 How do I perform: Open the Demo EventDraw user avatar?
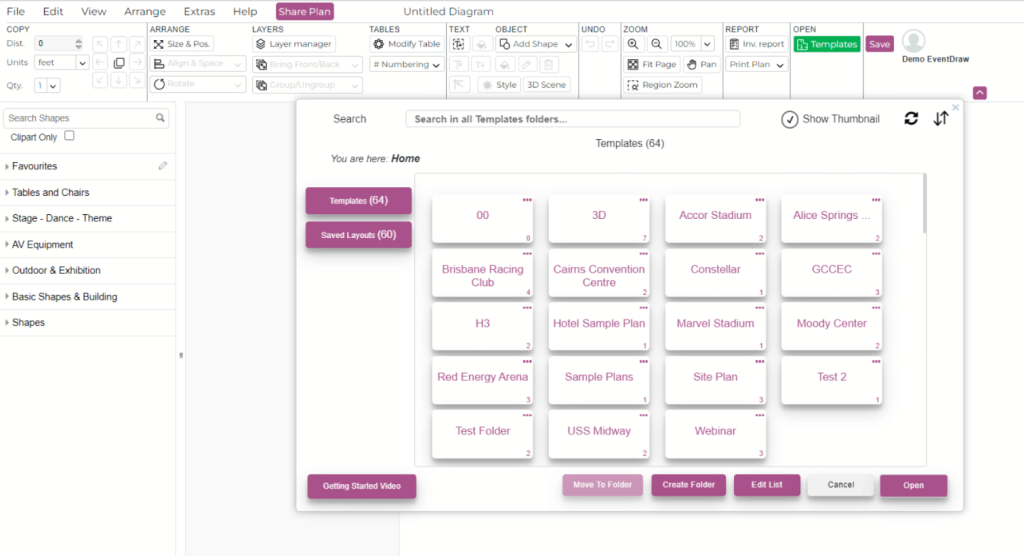tap(914, 41)
